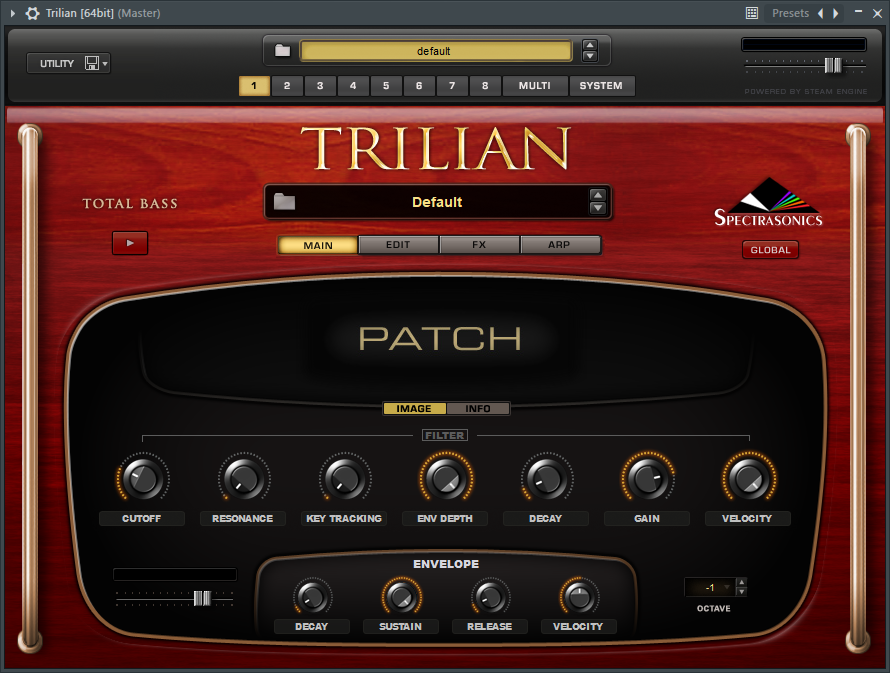
Task: Select the previous patch with up arrow
Action: [598, 195]
